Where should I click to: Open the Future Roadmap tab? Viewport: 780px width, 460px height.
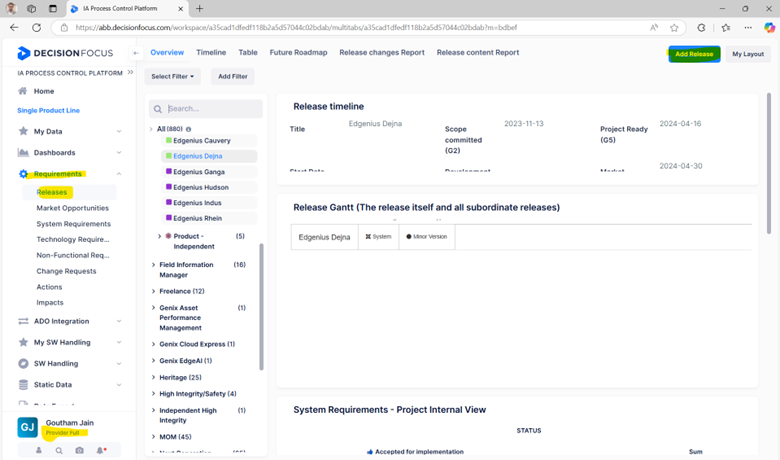pos(298,52)
